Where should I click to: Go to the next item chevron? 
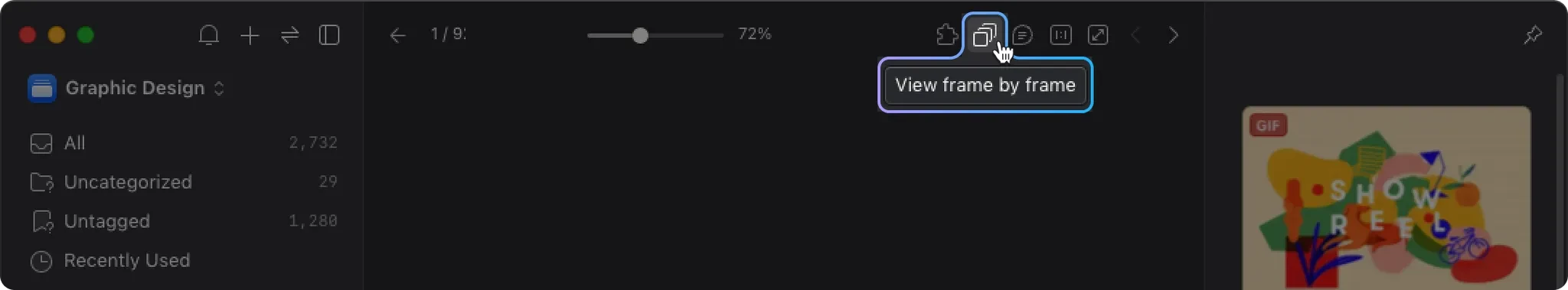coord(1173,35)
